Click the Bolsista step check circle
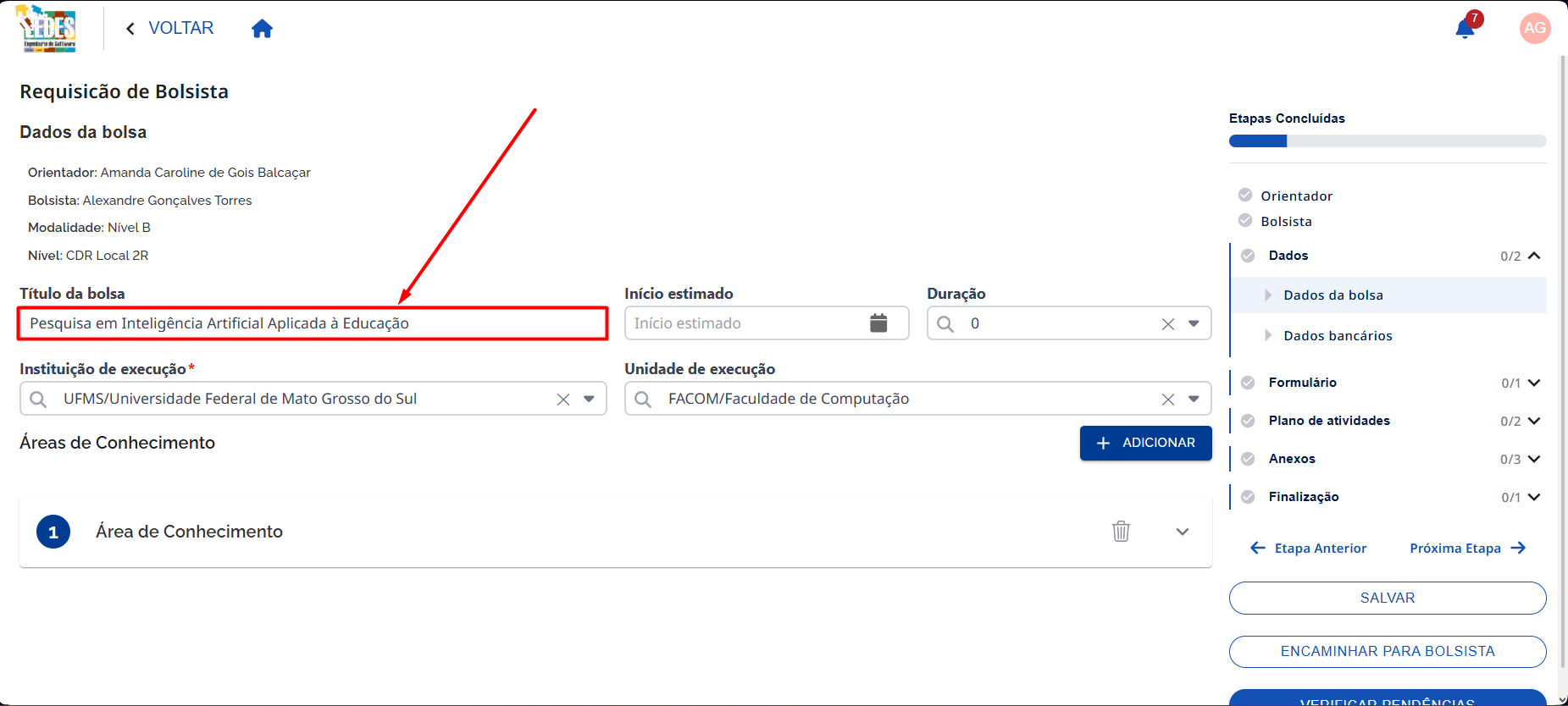Viewport: 1568px width, 706px height. tap(1245, 220)
